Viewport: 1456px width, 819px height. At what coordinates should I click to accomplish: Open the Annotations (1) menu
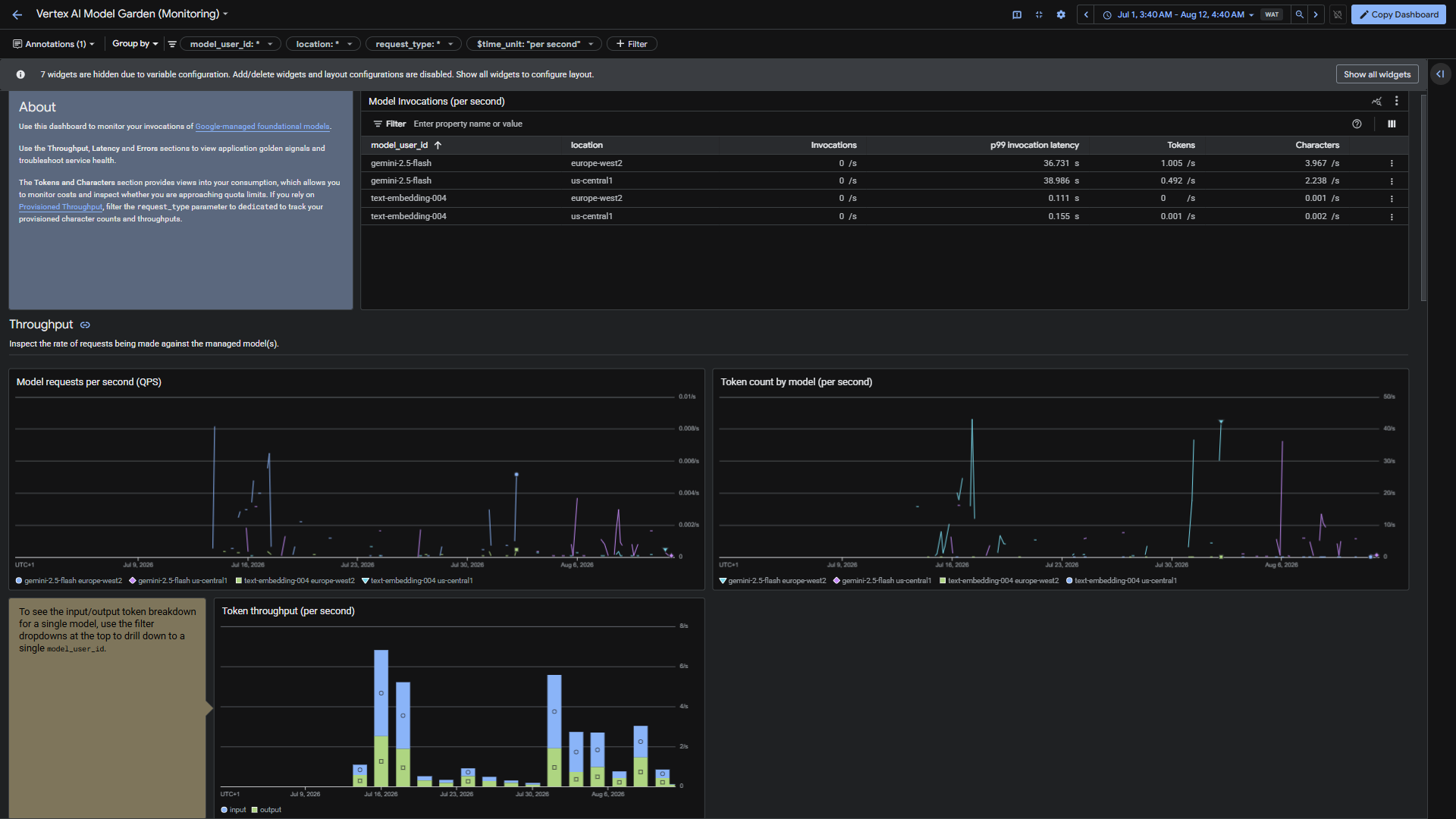pos(54,44)
